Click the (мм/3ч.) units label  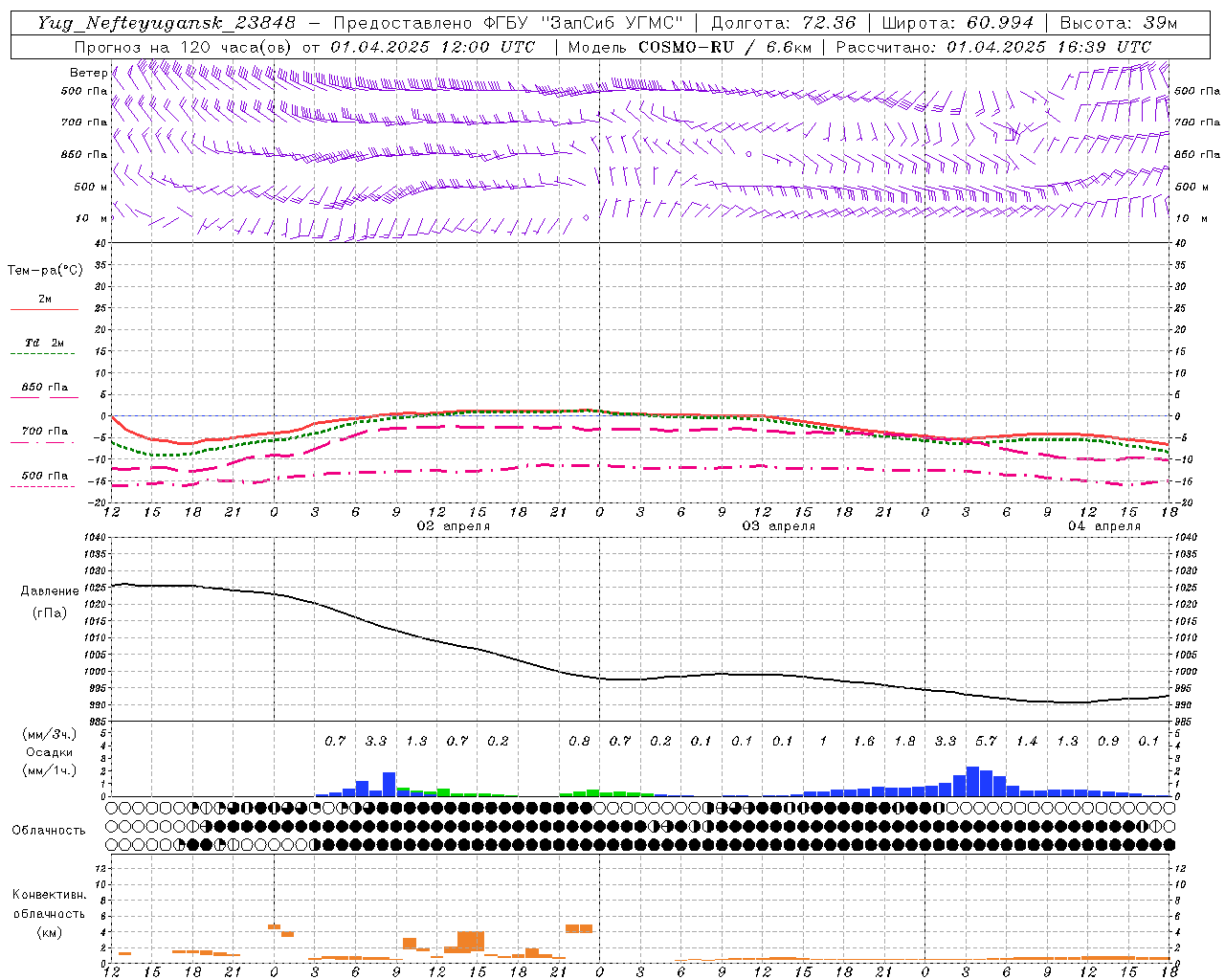coord(50,734)
